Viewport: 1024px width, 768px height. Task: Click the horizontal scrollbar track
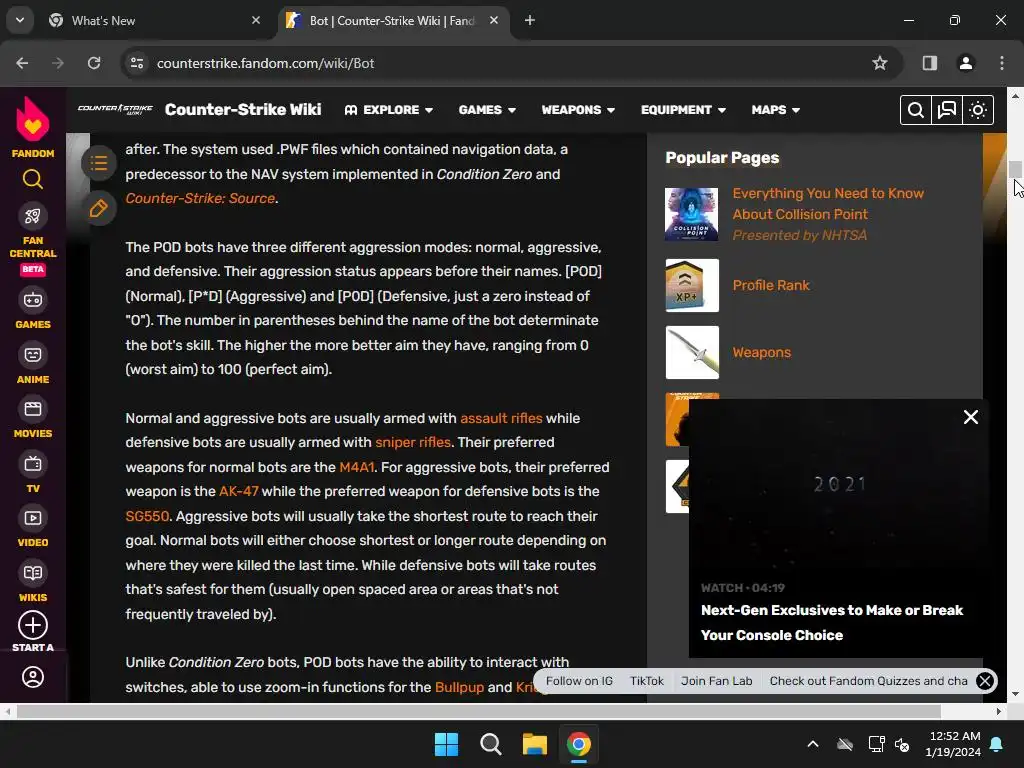(x=502, y=711)
